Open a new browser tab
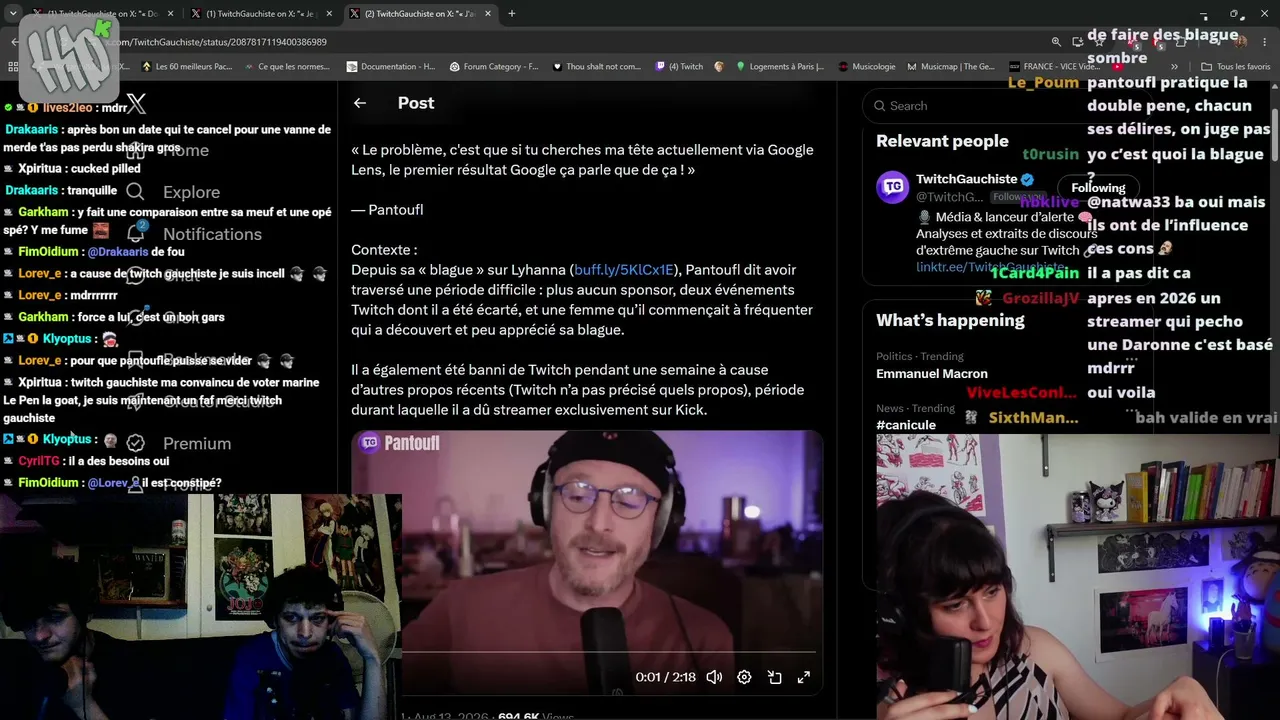The width and height of the screenshot is (1280, 720). [511, 14]
